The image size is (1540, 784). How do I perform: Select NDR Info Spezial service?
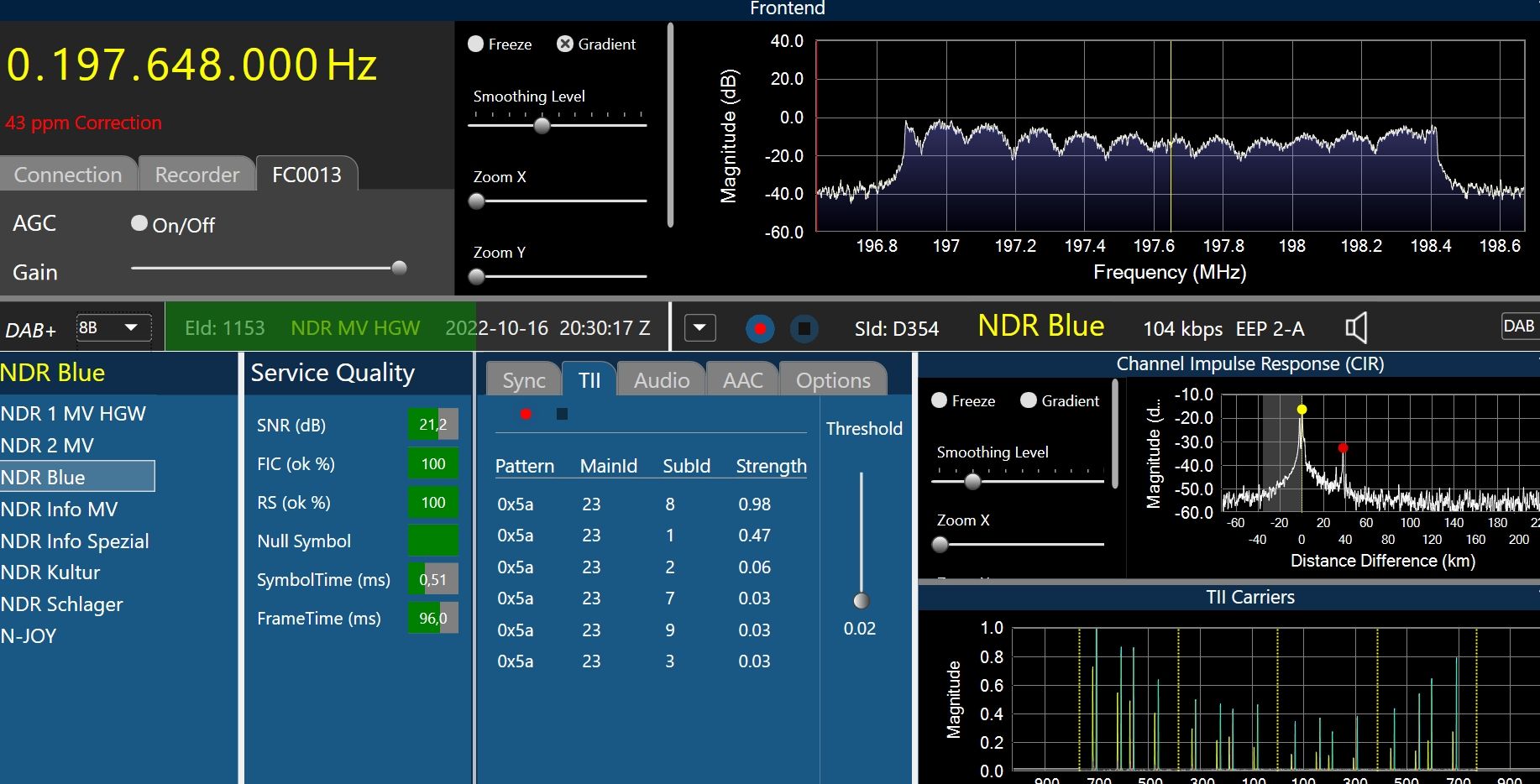75,541
